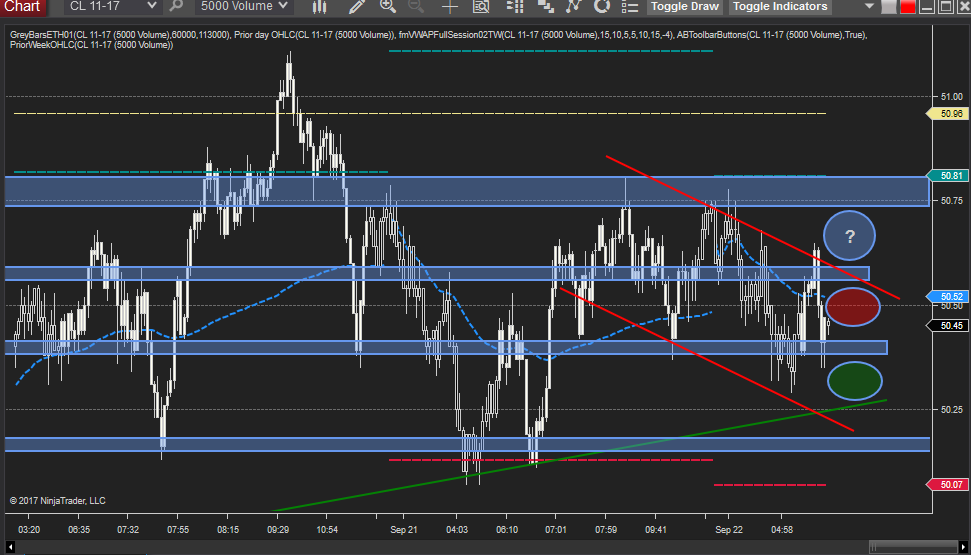971x555 pixels.
Task: Click the 09:29 time axis label
Action: pyautogui.click(x=278, y=530)
